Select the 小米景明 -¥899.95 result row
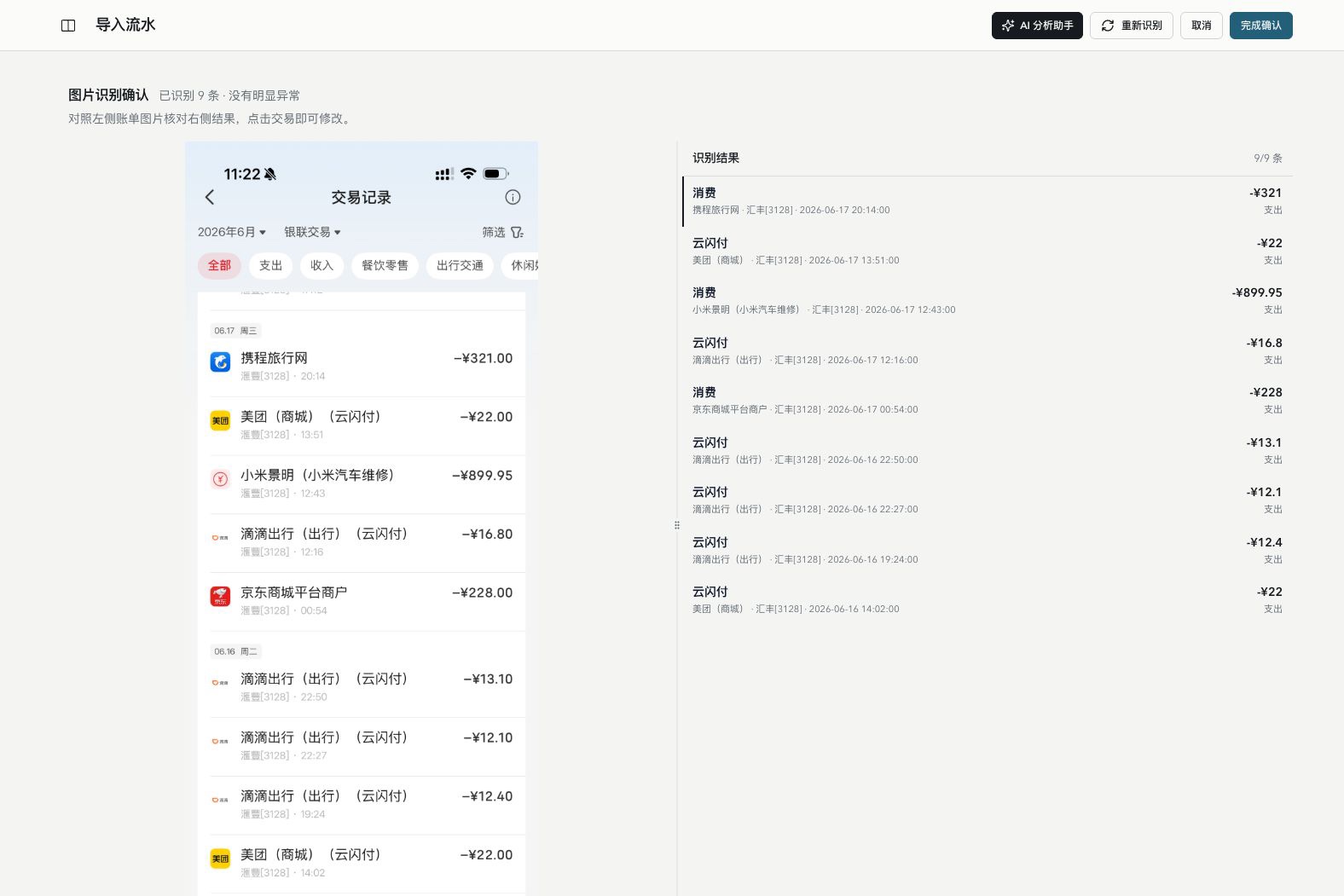Screen dimensions: 1344x896 988,300
